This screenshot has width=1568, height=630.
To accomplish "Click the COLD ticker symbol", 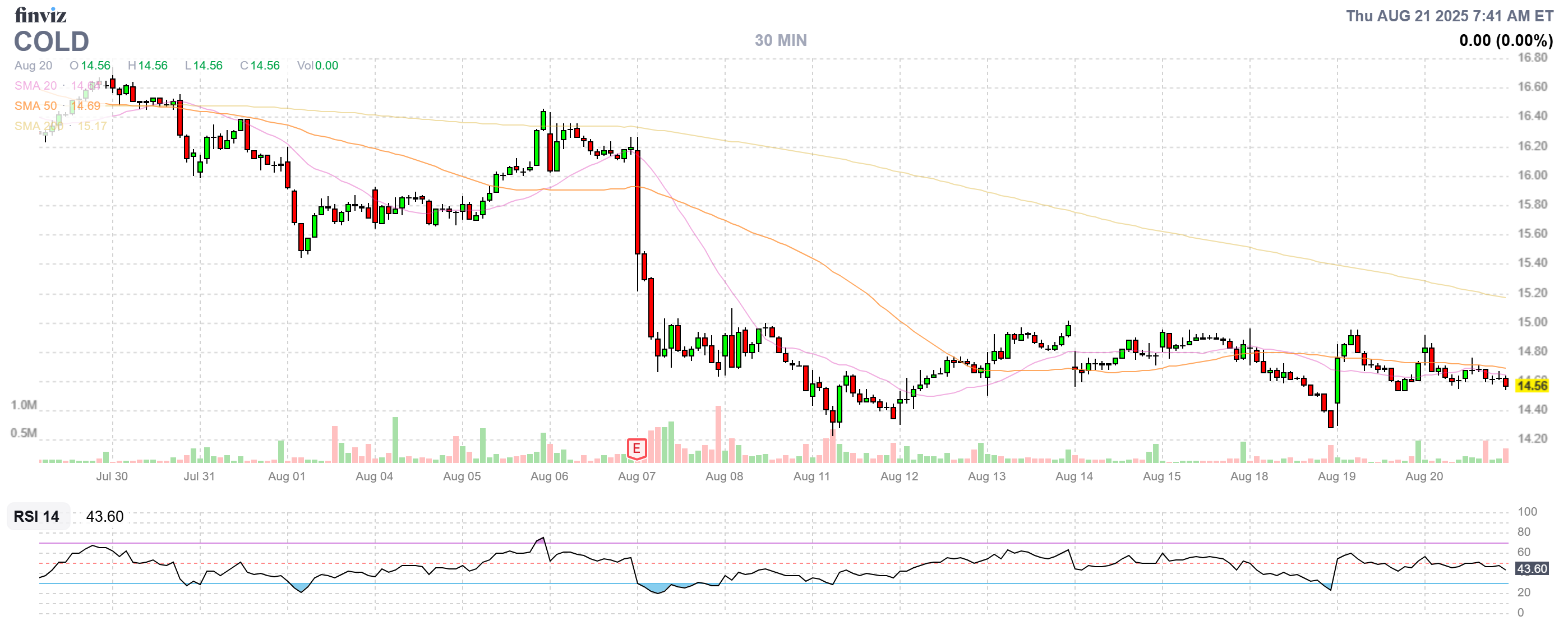I will (52, 42).
